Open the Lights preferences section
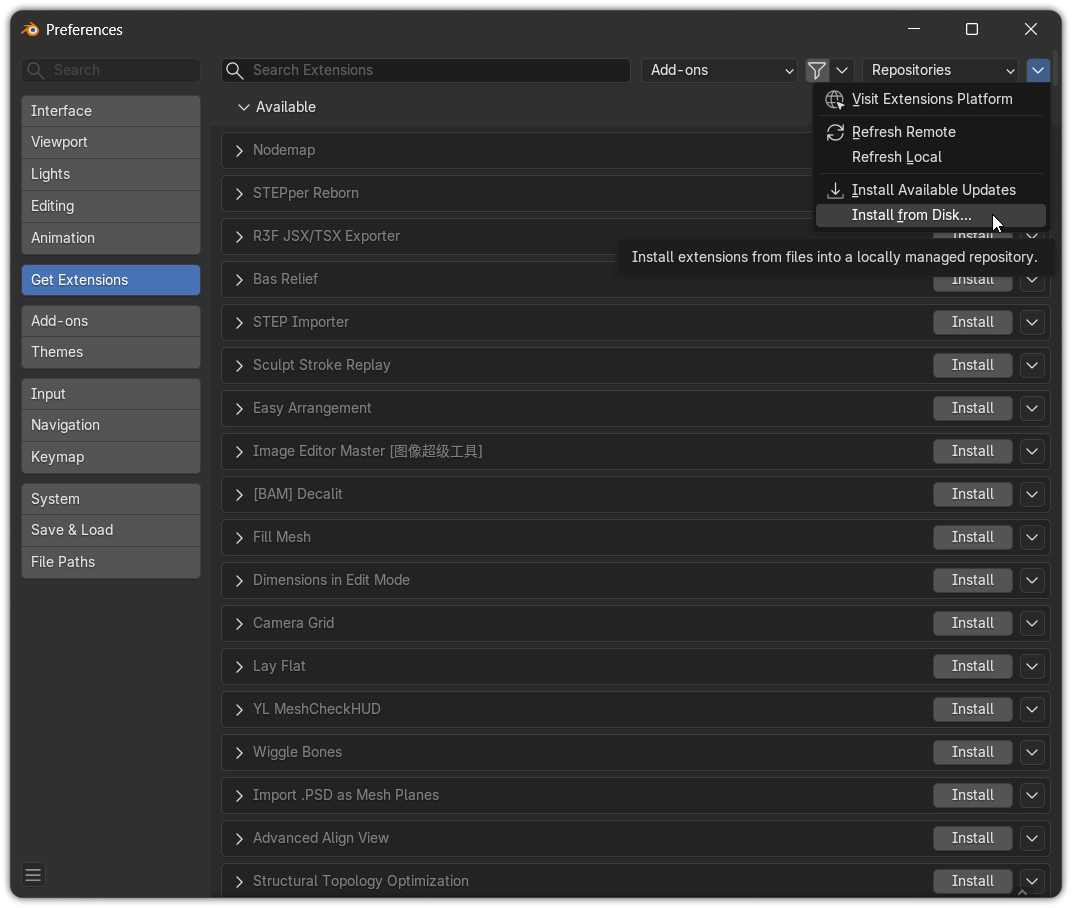The height and width of the screenshot is (908, 1072). (111, 174)
